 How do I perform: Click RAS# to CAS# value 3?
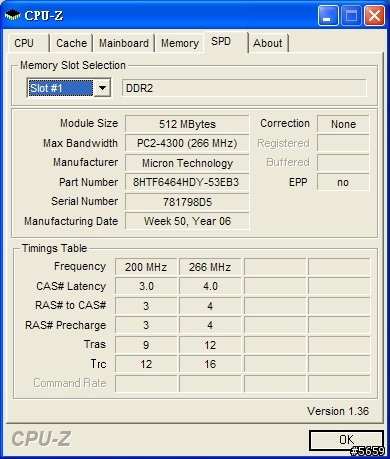pyautogui.click(x=146, y=306)
